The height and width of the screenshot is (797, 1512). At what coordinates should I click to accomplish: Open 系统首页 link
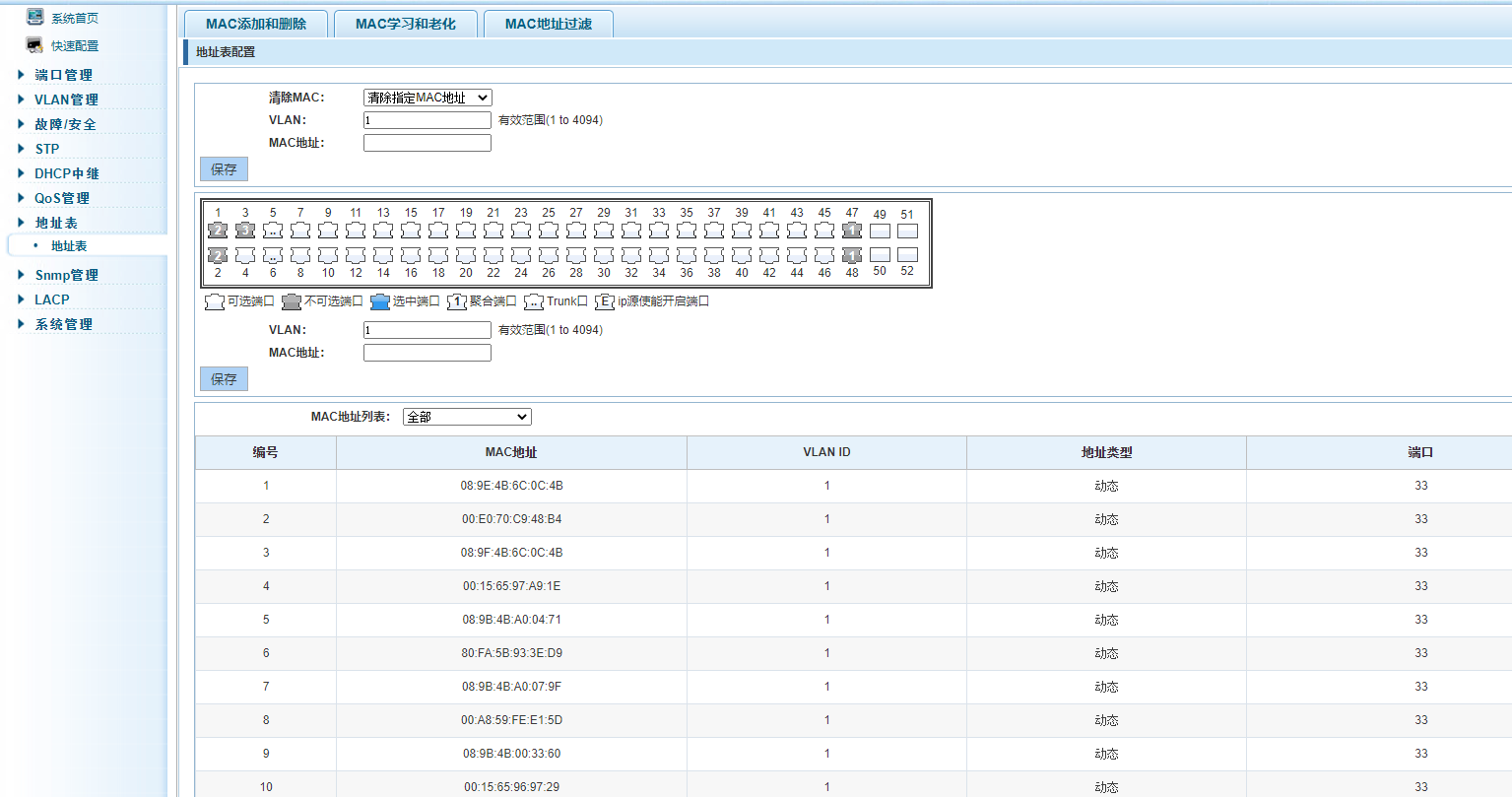[x=75, y=18]
